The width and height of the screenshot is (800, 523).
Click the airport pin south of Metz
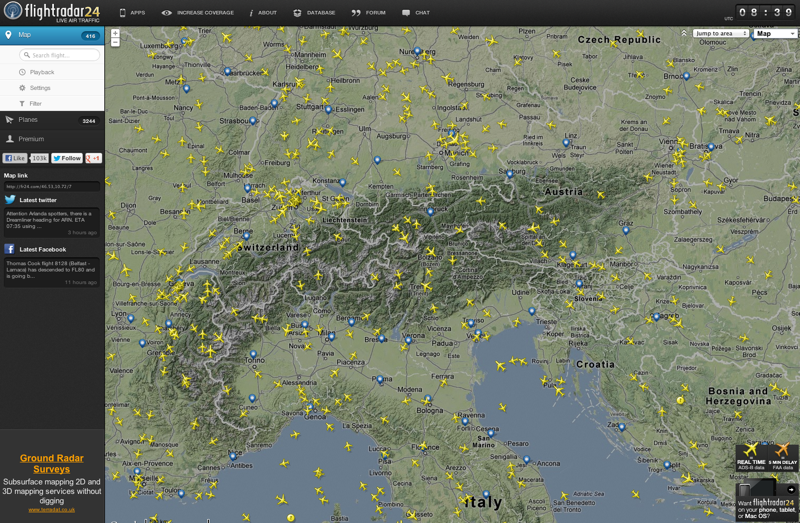[x=186, y=89]
